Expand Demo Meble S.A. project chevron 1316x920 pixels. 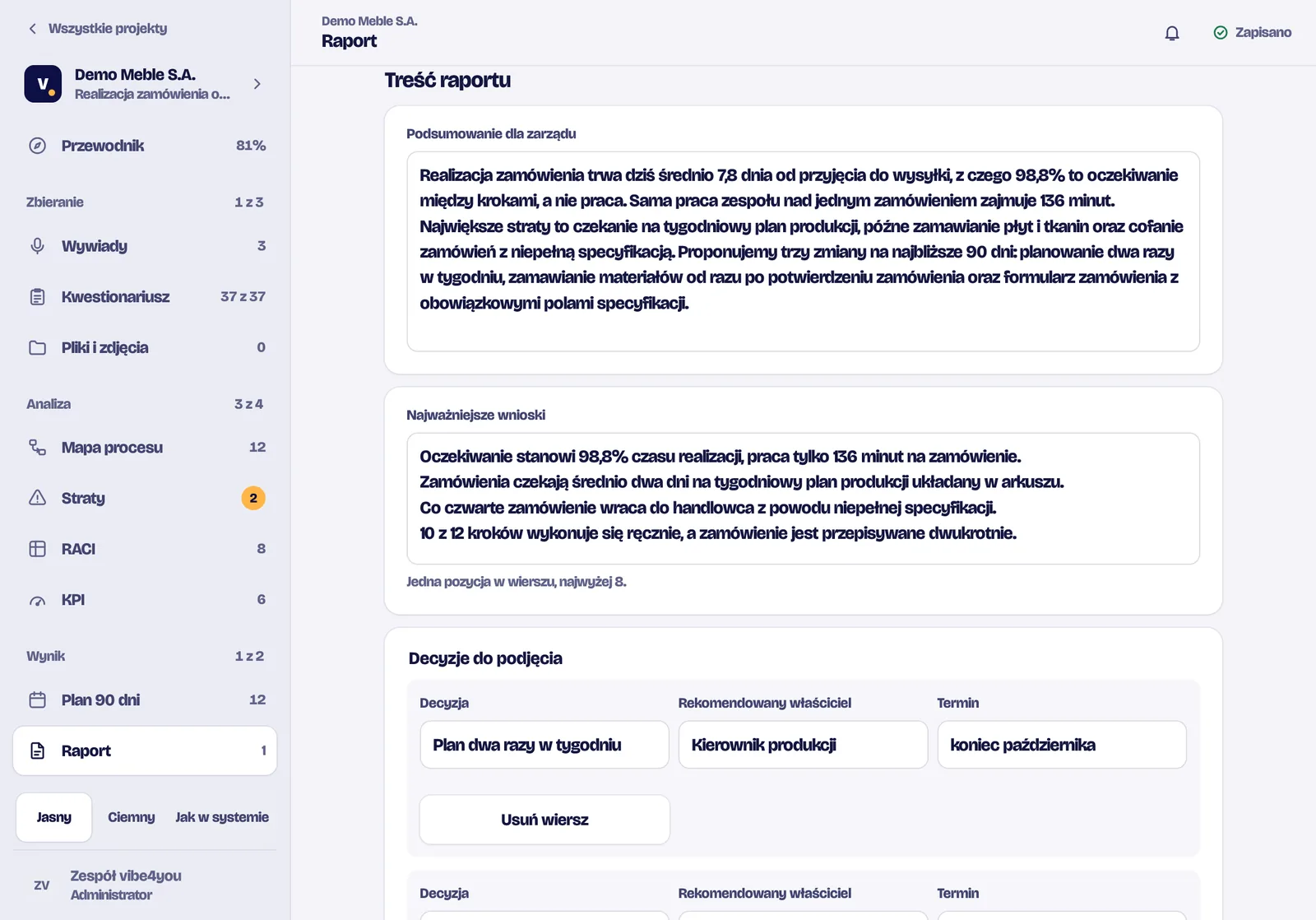[x=257, y=84]
